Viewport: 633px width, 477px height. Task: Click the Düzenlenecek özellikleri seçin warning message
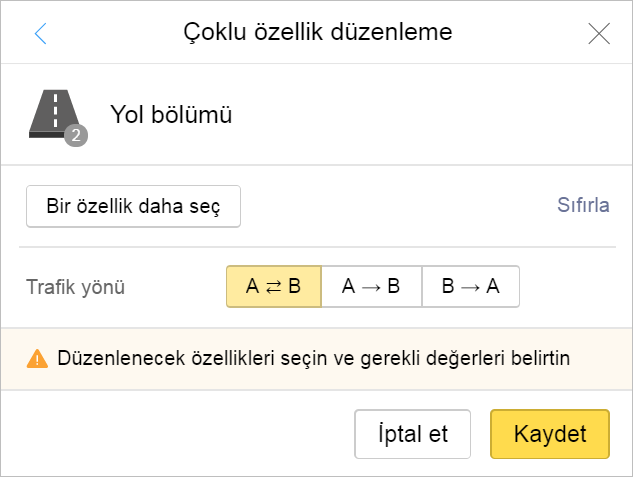click(x=314, y=358)
